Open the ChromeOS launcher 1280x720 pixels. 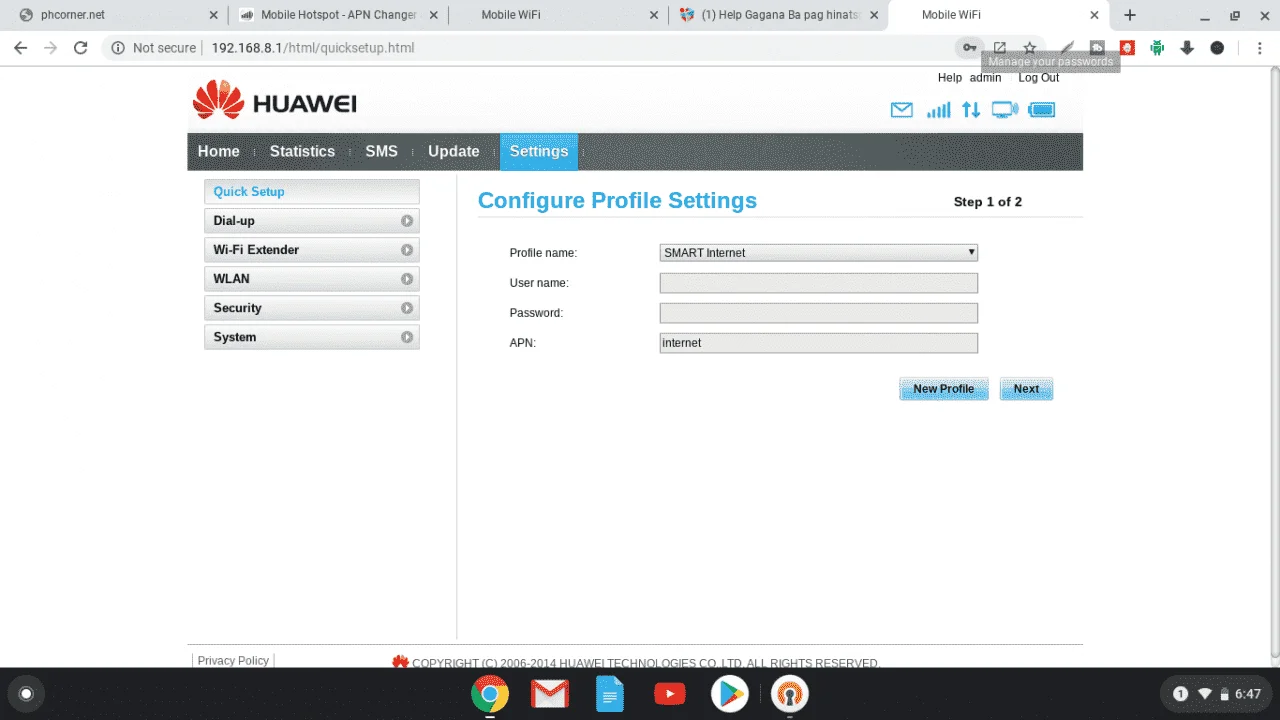(x=26, y=694)
